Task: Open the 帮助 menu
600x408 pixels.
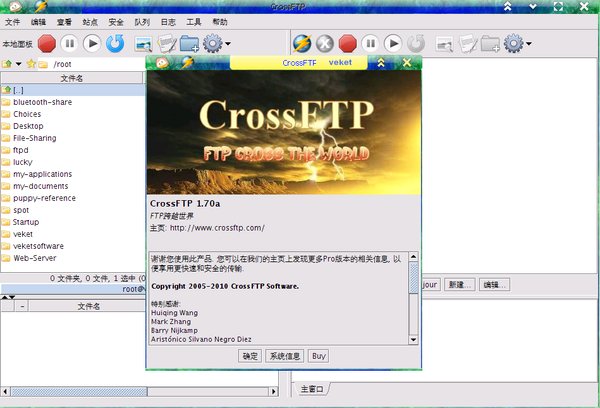Action: (x=220, y=22)
